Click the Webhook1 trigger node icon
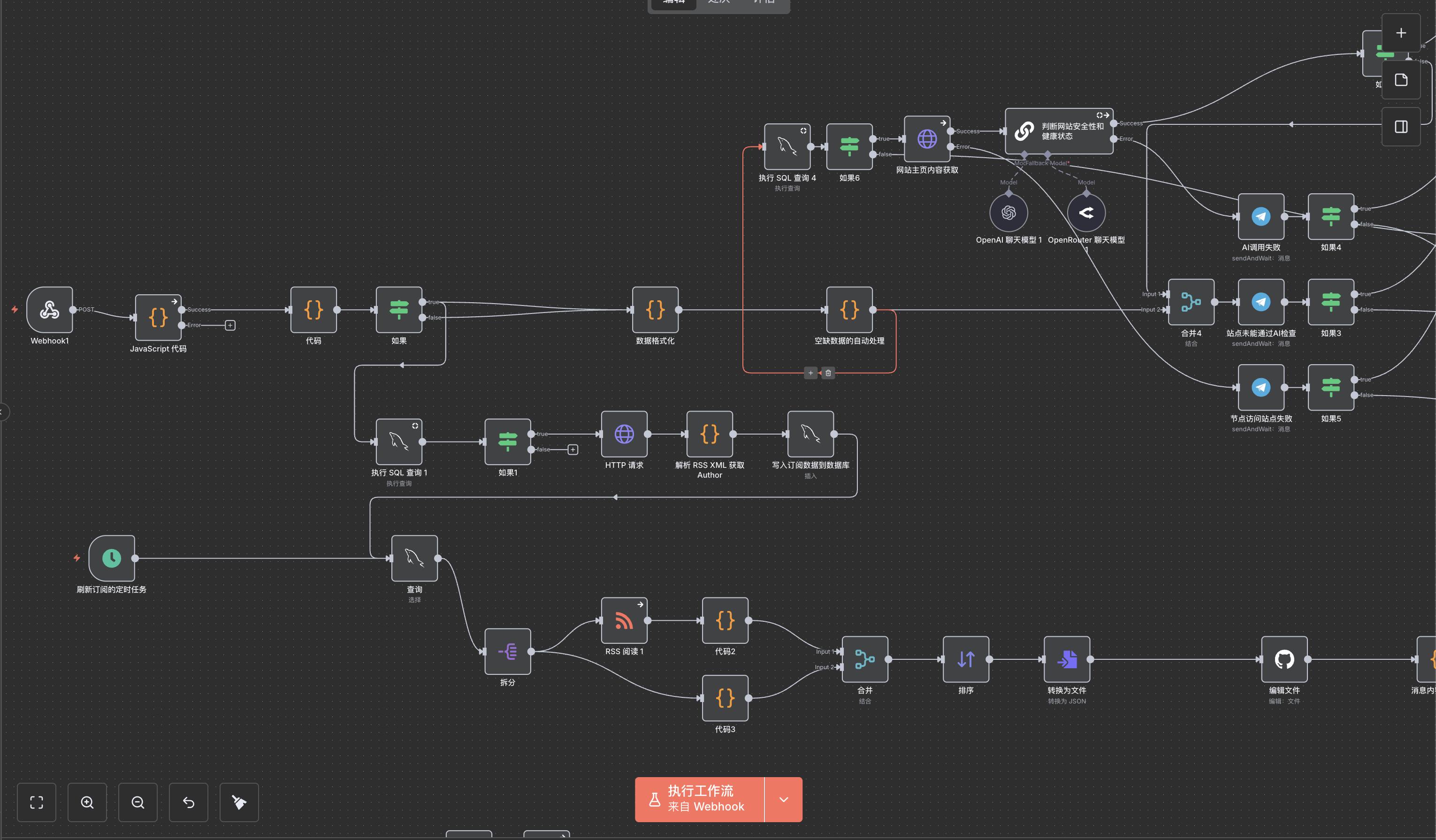 [x=50, y=309]
